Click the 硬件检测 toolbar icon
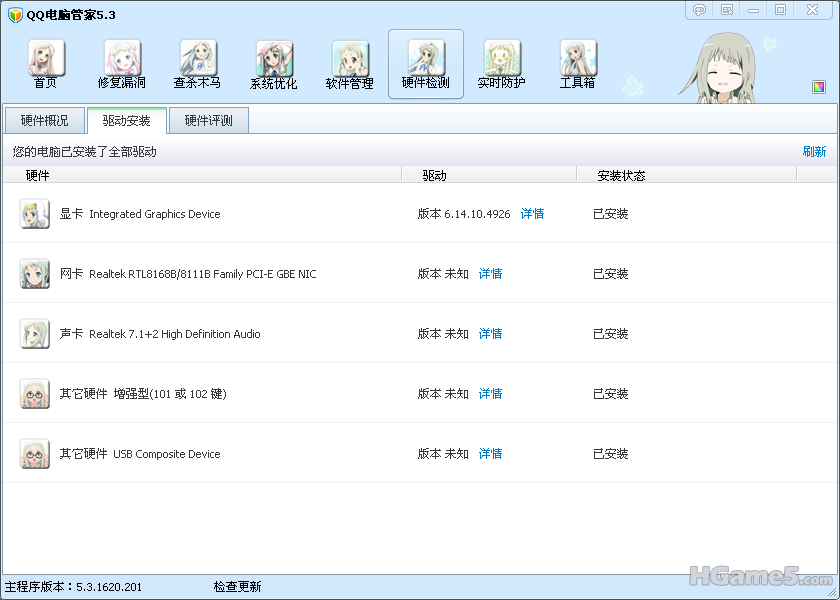The width and height of the screenshot is (840, 600). tap(426, 64)
